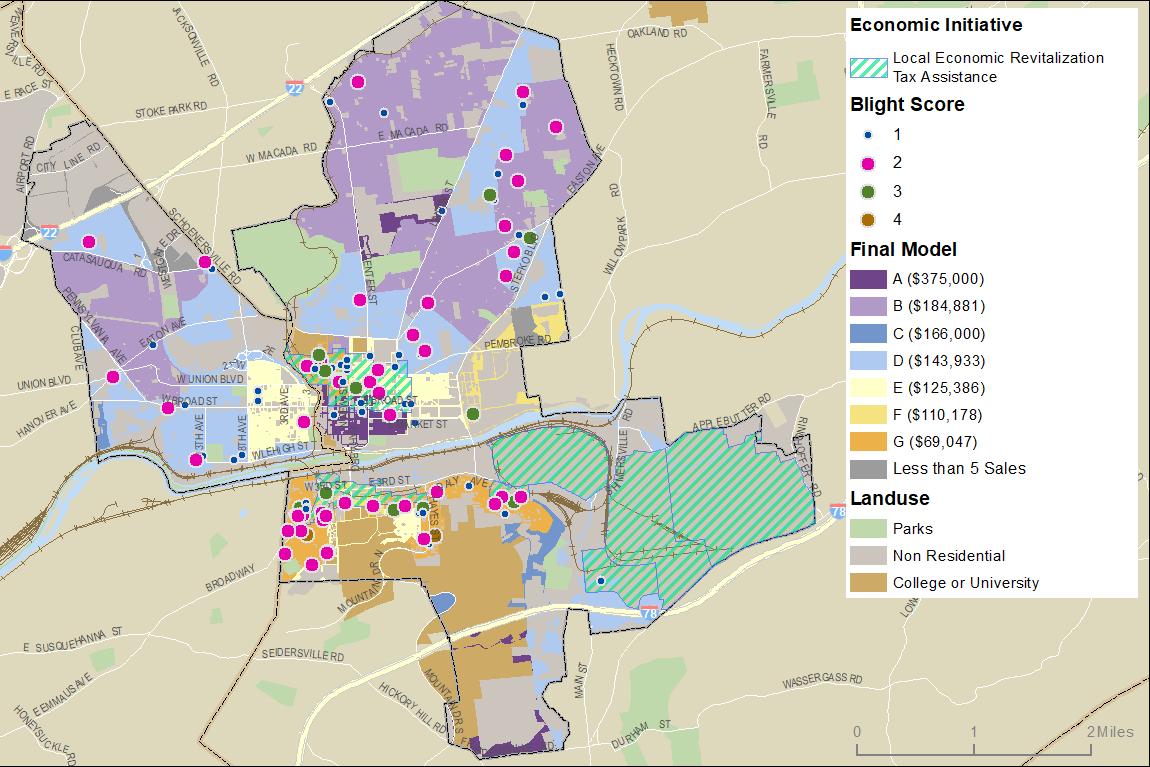Click the WASSERGASS RD street label
1150x767 pixels.
(x=822, y=681)
